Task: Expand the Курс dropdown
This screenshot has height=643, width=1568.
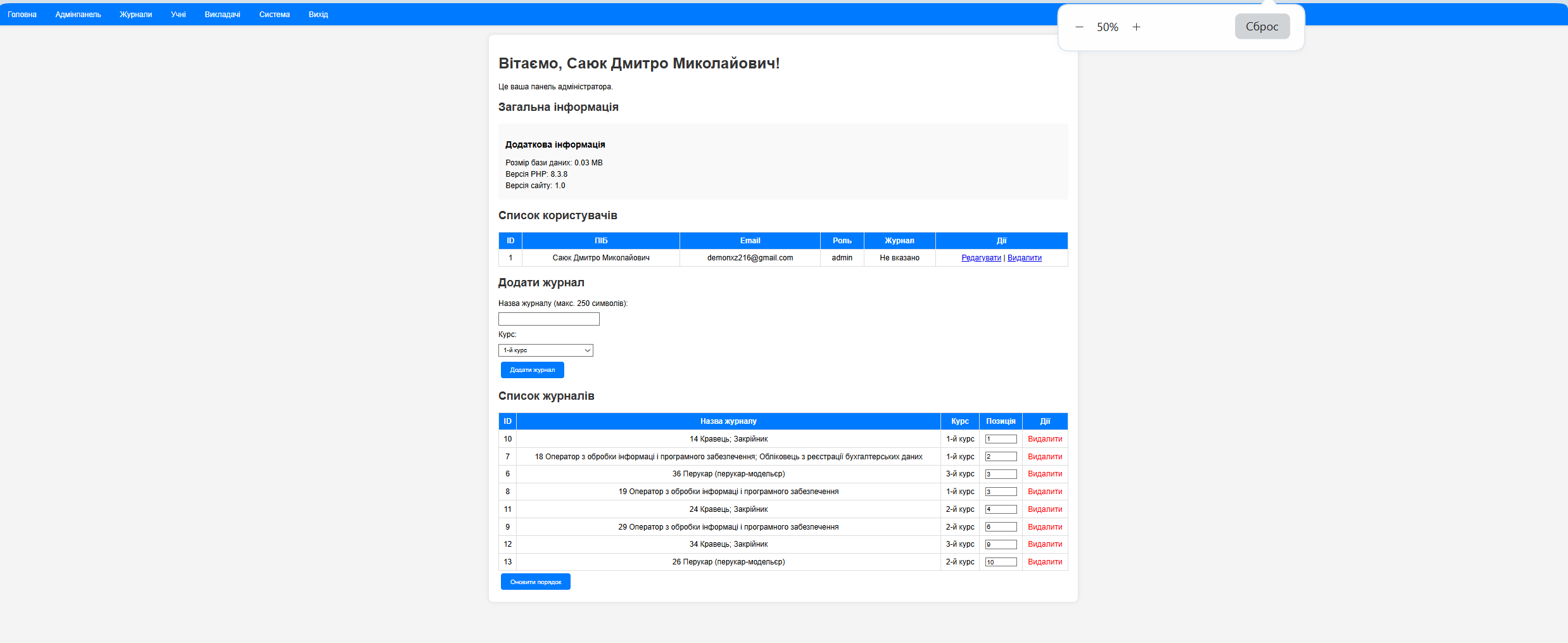Action: click(545, 350)
